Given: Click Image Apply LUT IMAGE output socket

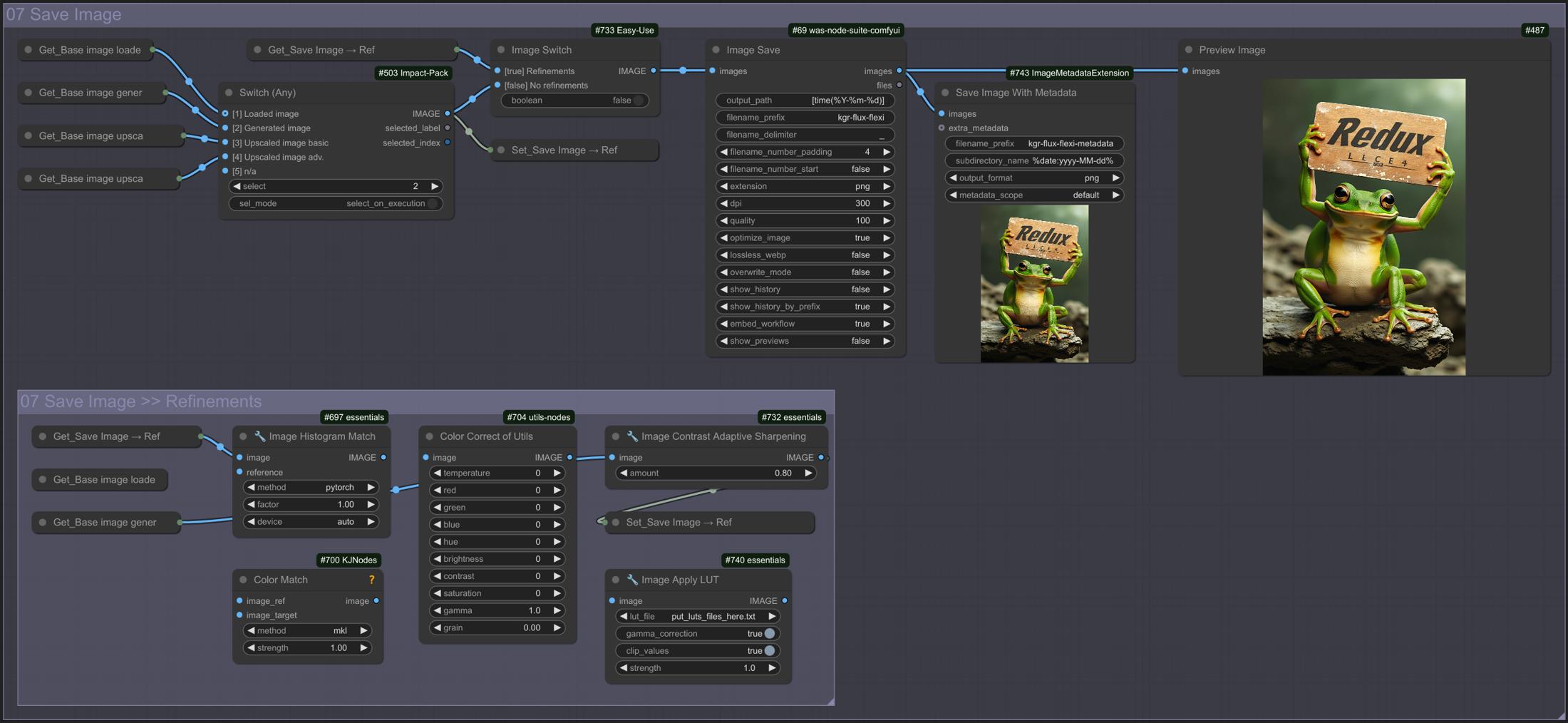Looking at the screenshot, I should (784, 600).
